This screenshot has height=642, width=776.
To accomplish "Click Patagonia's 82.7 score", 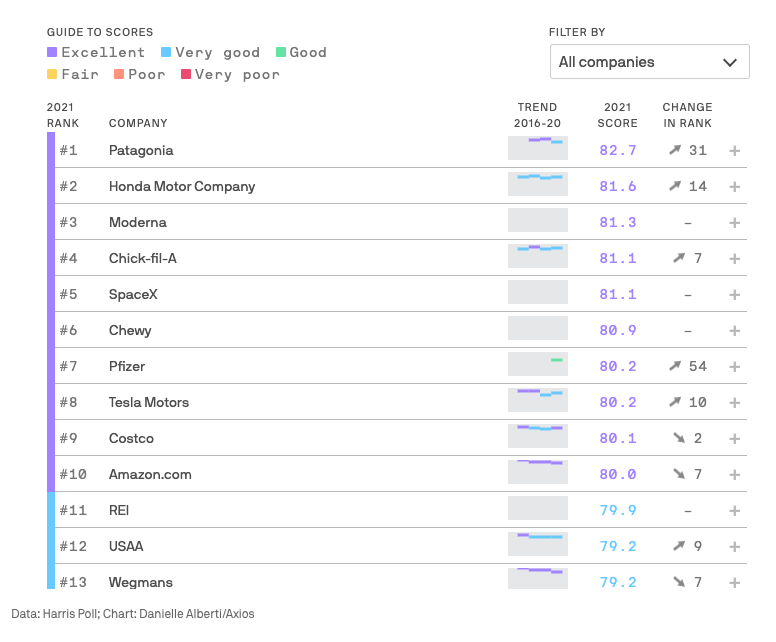I will point(618,150).
